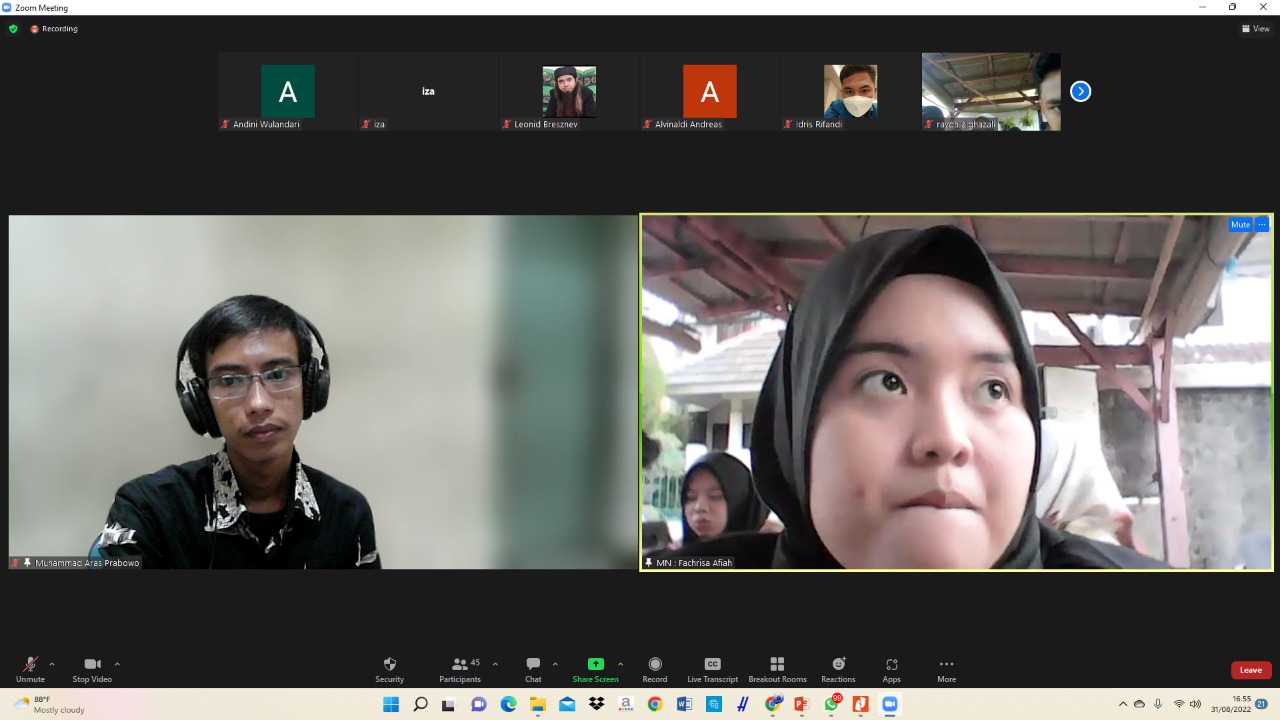
Task: Open Breakout Rooms
Action: coord(777,669)
